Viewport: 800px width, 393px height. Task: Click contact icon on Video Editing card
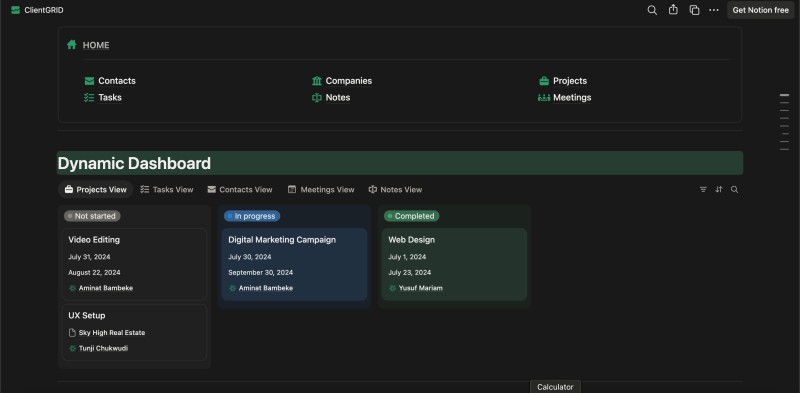72,288
